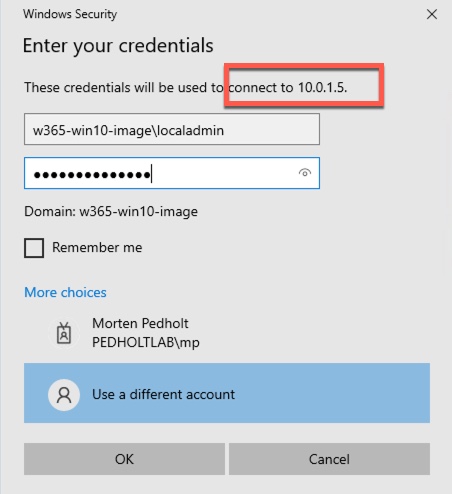Reveal the password with the eye icon
Viewport: 452px width, 494px height.
click(305, 173)
